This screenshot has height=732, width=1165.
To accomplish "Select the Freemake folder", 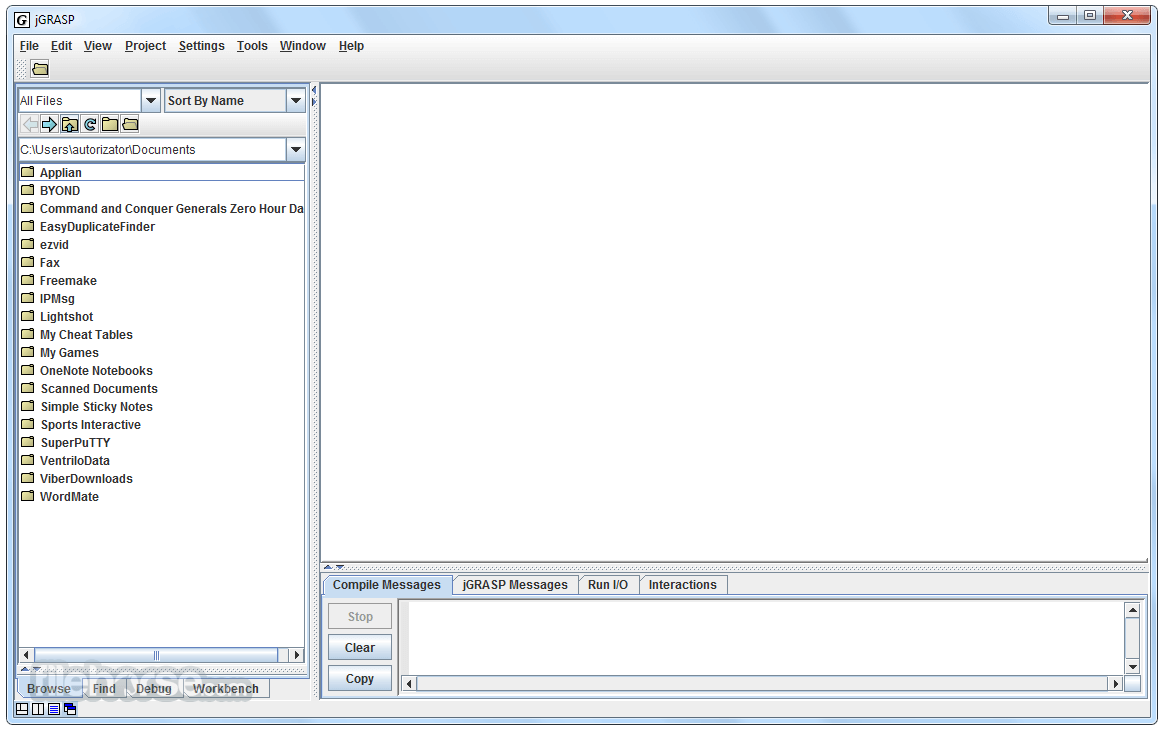I will coord(161,281).
